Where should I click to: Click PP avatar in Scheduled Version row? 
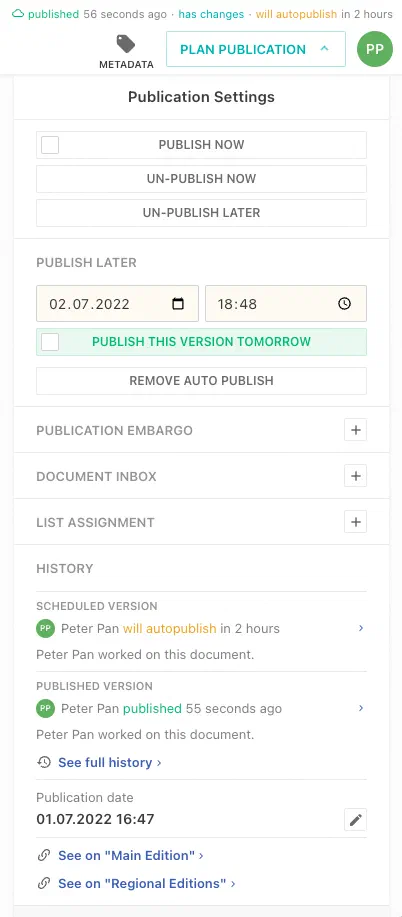46,629
